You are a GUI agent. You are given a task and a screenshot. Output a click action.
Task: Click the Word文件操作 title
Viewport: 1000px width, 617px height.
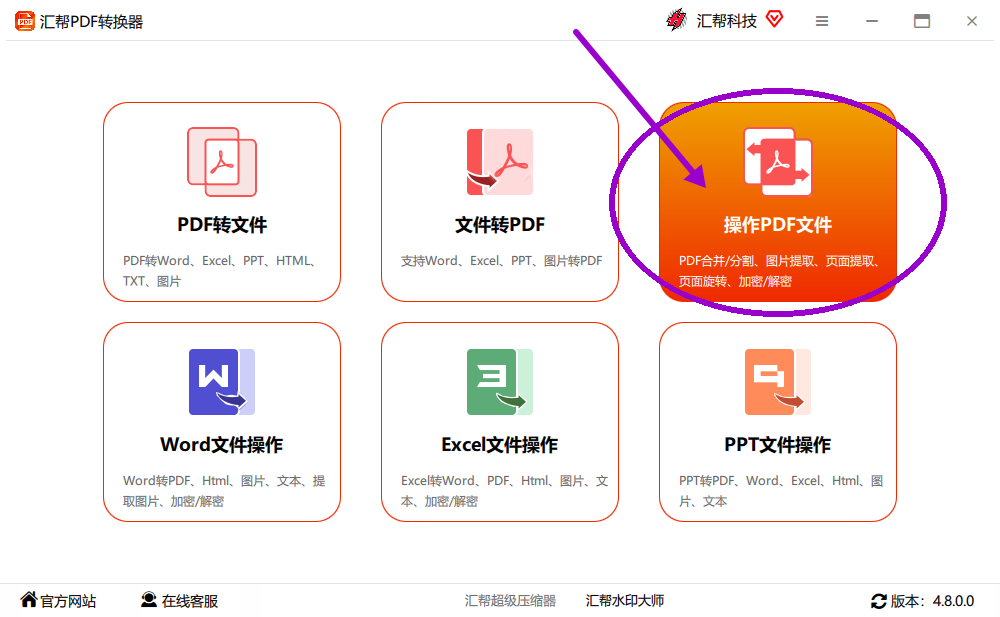(x=221, y=445)
